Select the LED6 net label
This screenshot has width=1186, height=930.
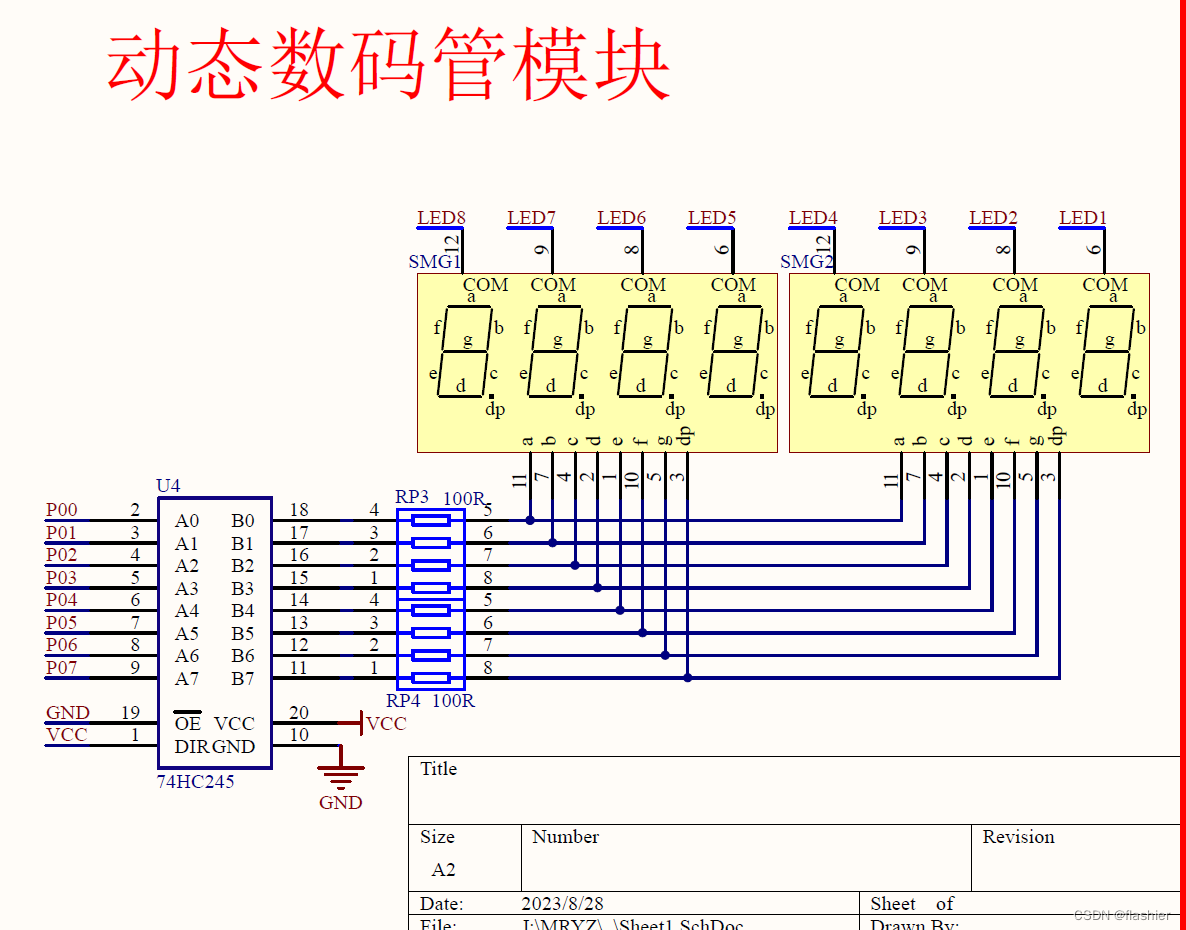click(x=621, y=218)
